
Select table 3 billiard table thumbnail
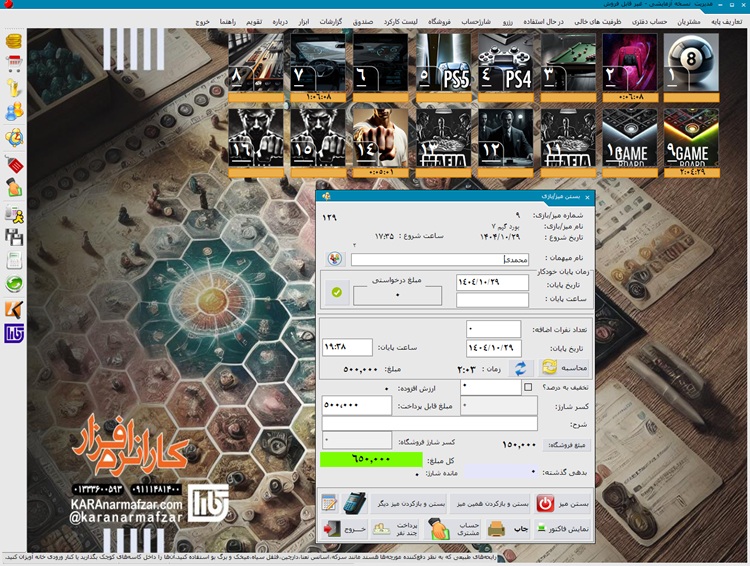click(568, 62)
